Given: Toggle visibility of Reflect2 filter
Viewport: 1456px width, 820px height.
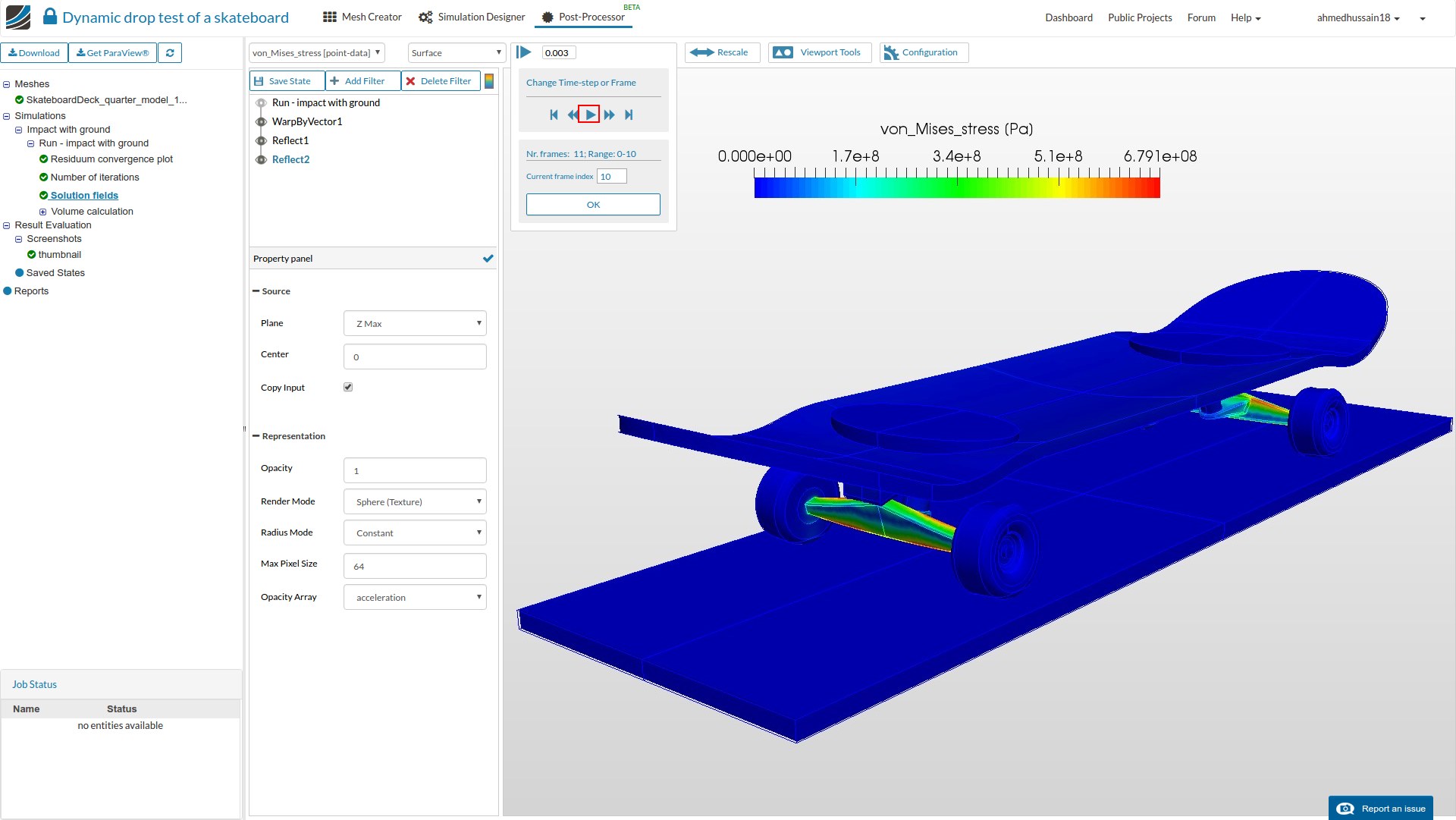Looking at the screenshot, I should (261, 159).
